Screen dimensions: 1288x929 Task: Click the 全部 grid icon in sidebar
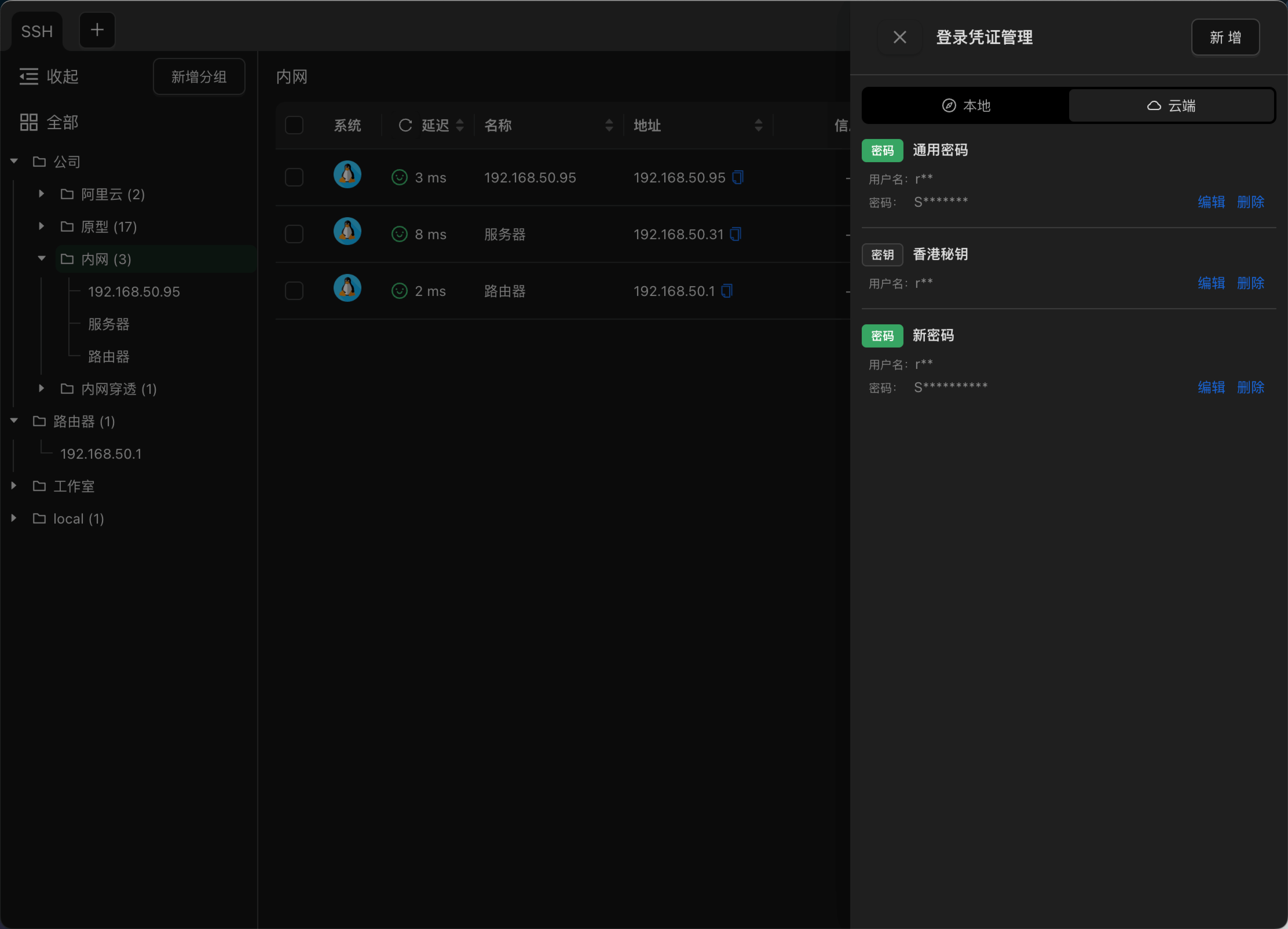28,122
